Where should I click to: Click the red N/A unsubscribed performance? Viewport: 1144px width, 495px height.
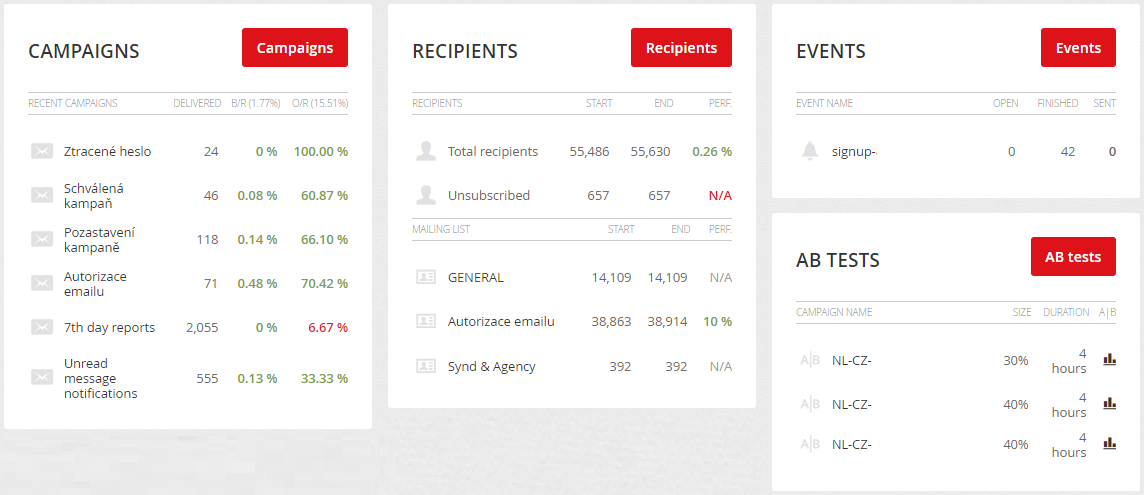coord(720,196)
